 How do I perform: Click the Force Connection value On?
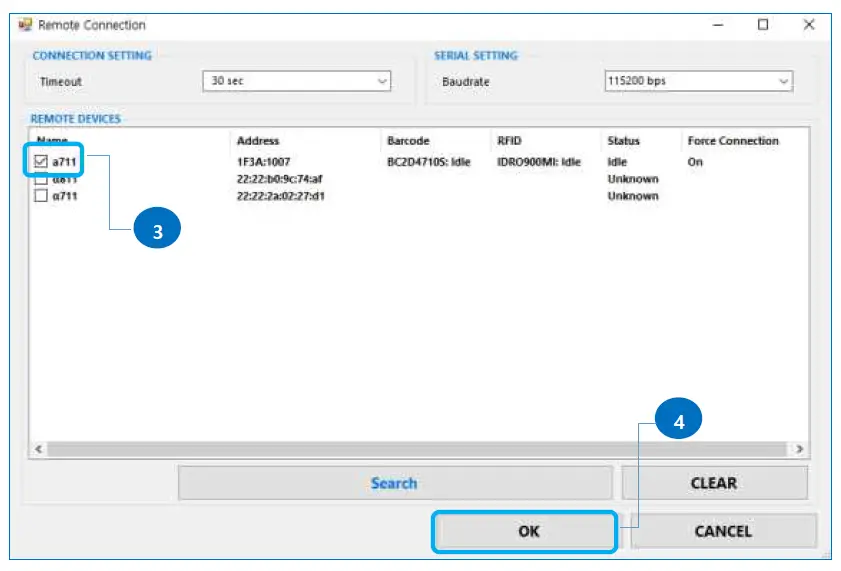[695, 162]
